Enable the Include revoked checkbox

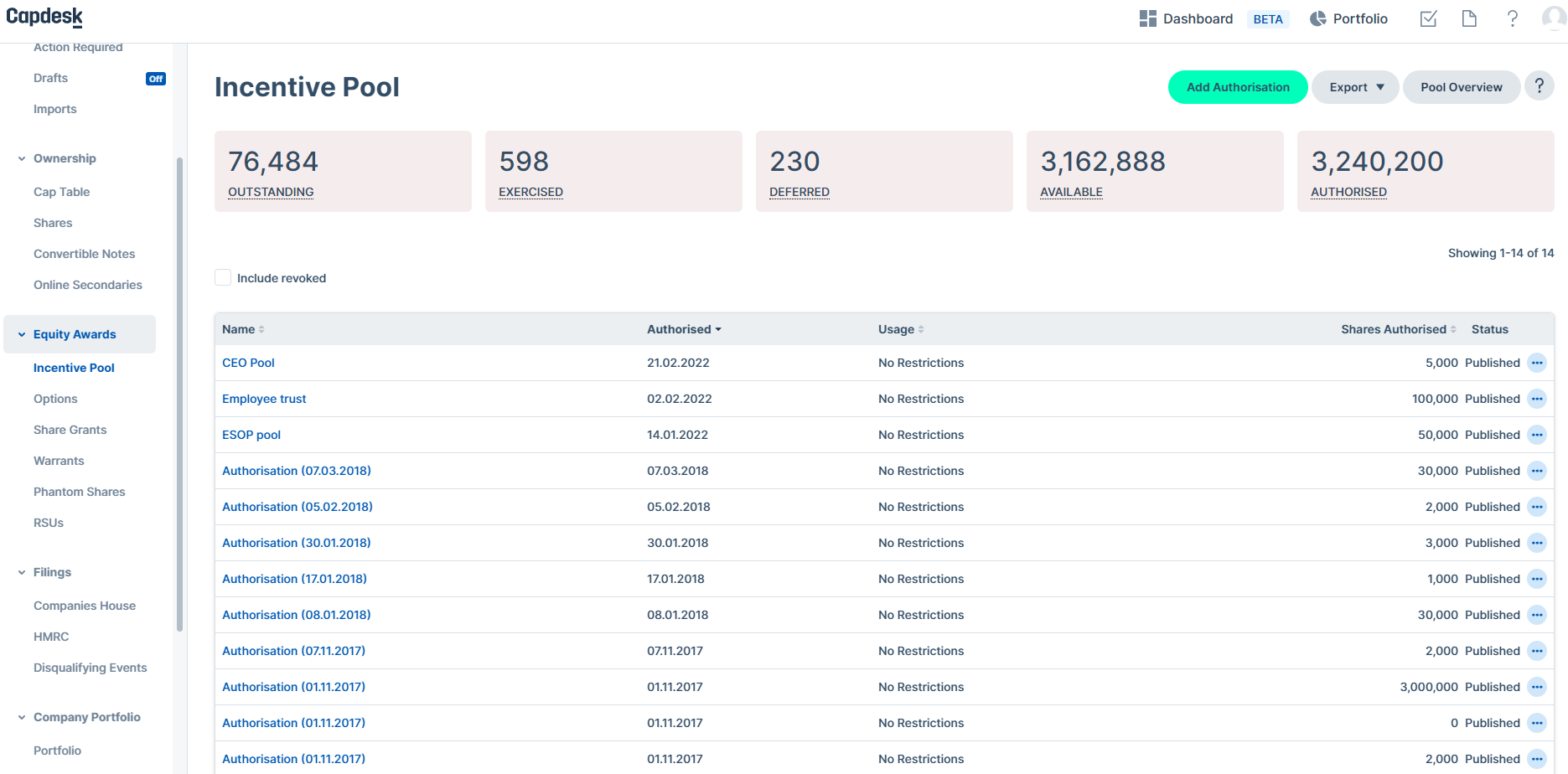223,277
